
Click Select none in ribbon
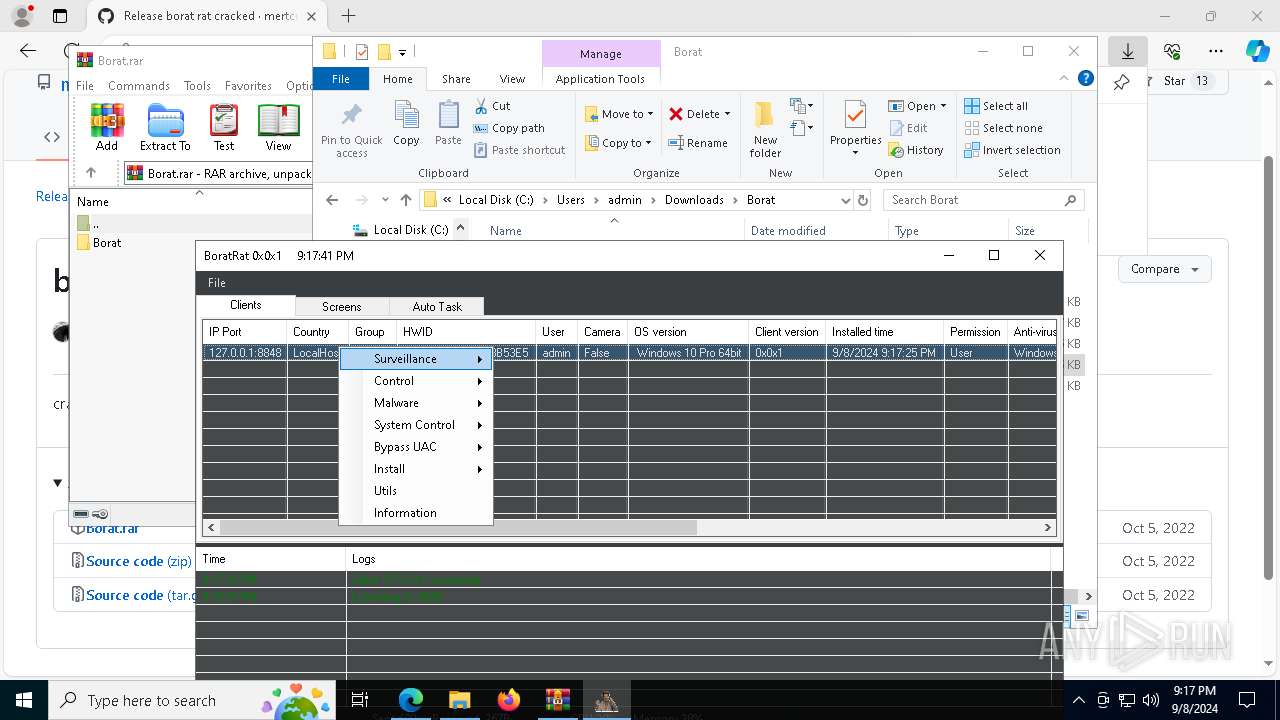(1003, 128)
